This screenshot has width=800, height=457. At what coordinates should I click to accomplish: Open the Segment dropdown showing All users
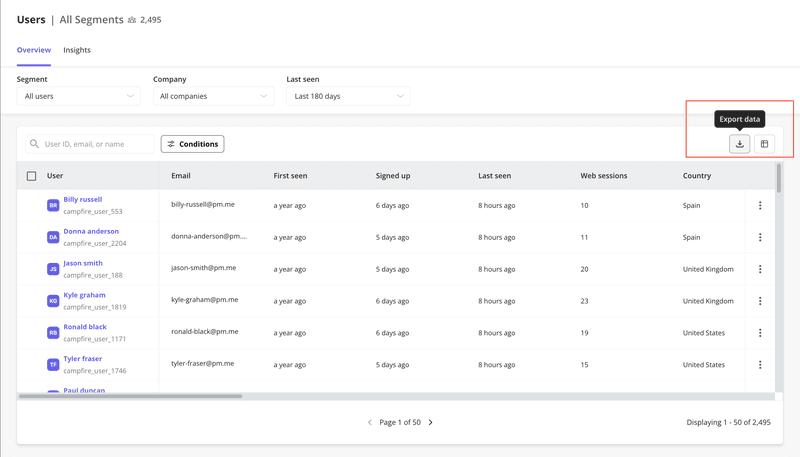(79, 96)
